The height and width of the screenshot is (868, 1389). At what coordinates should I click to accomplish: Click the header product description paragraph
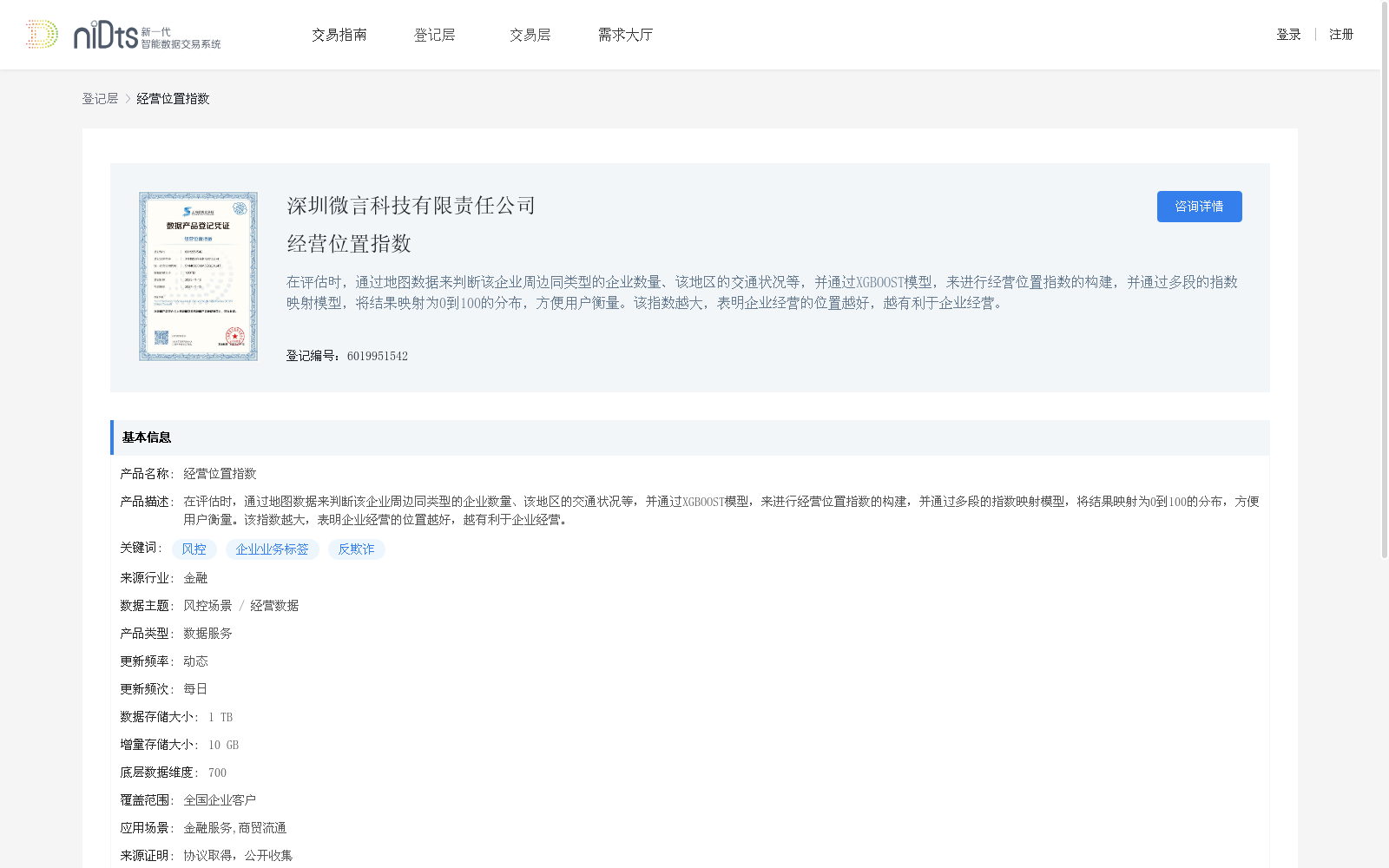762,293
